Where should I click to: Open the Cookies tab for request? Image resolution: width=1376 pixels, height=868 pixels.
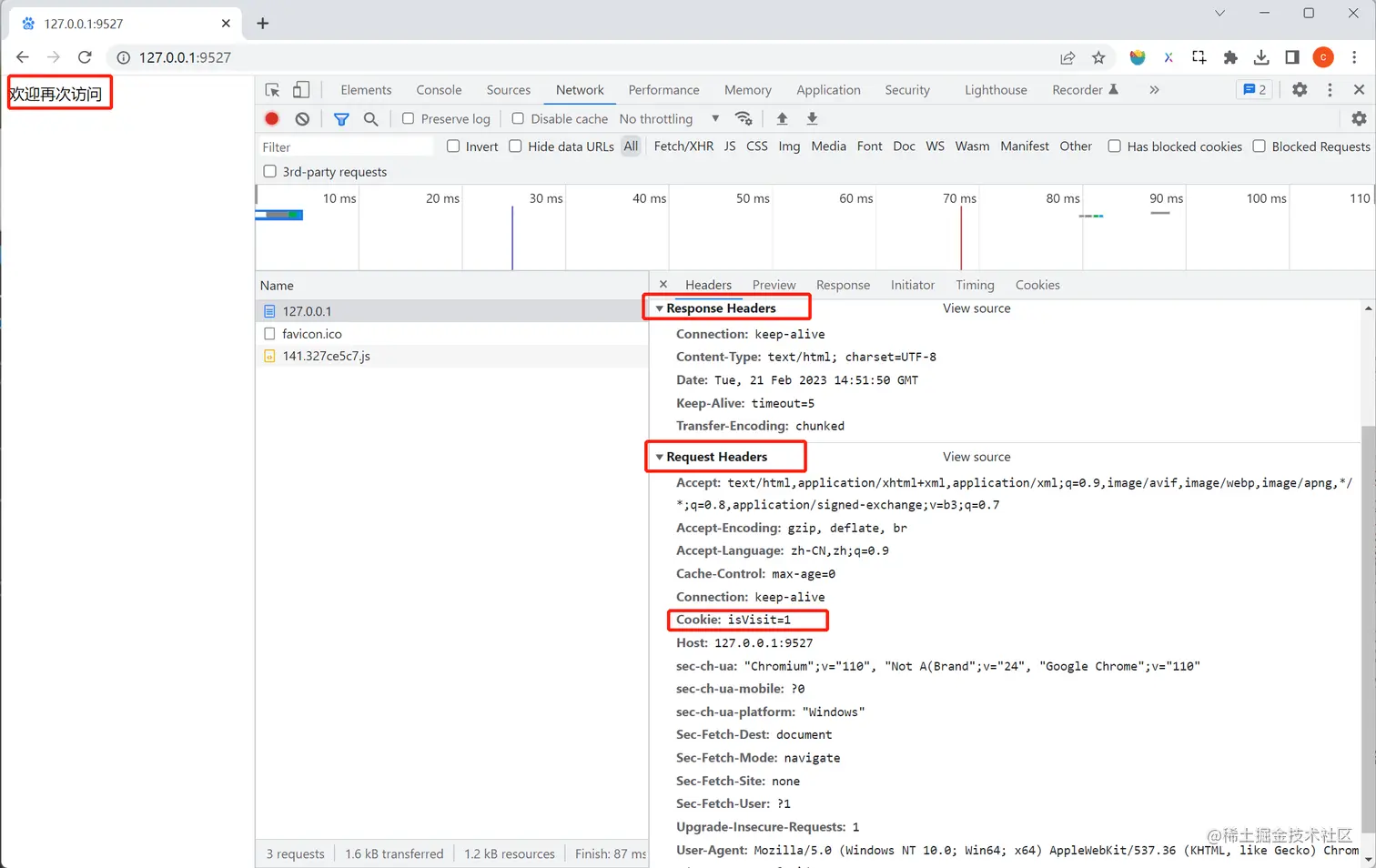pyautogui.click(x=1037, y=285)
